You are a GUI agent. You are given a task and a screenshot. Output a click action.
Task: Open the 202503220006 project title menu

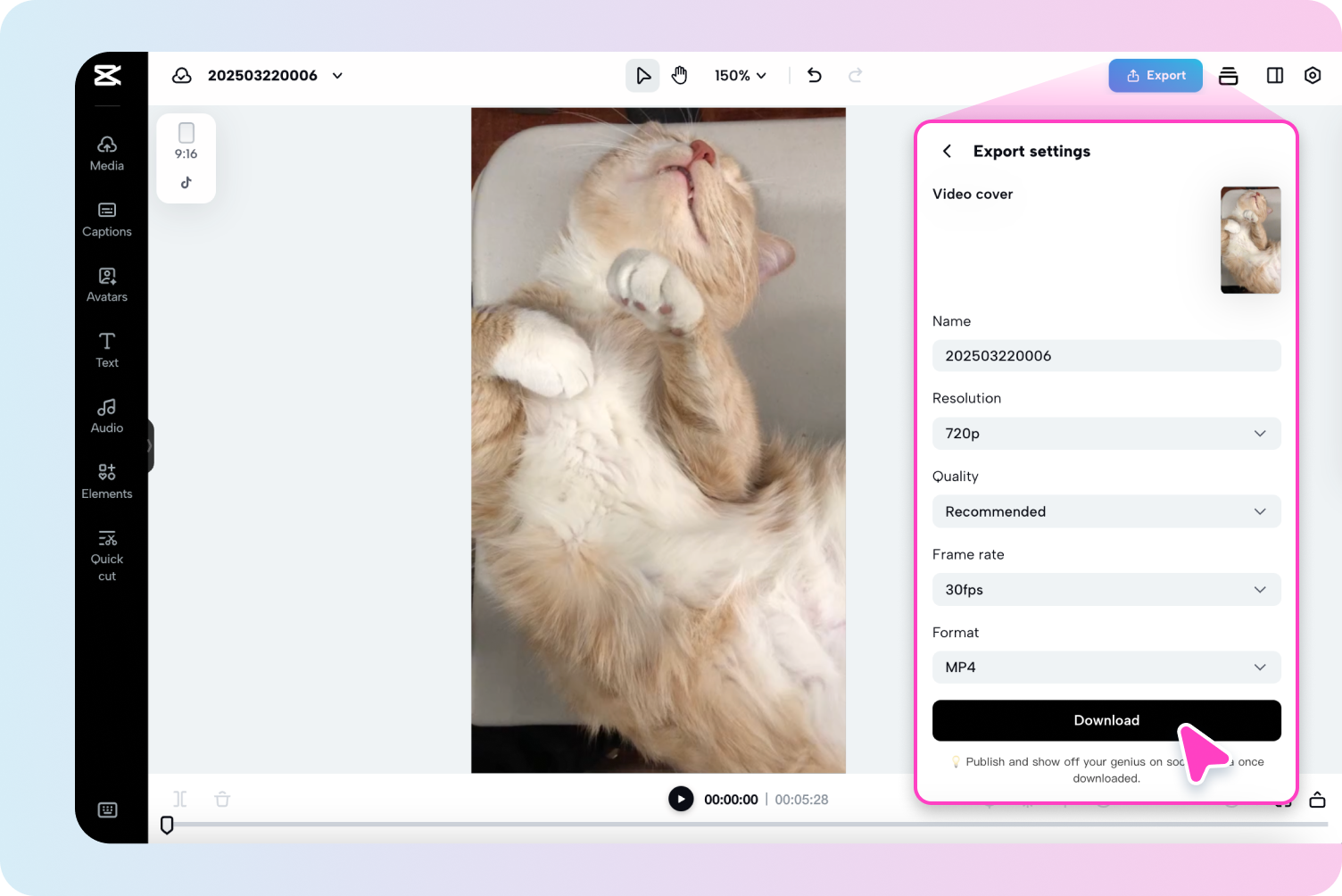coord(336,75)
